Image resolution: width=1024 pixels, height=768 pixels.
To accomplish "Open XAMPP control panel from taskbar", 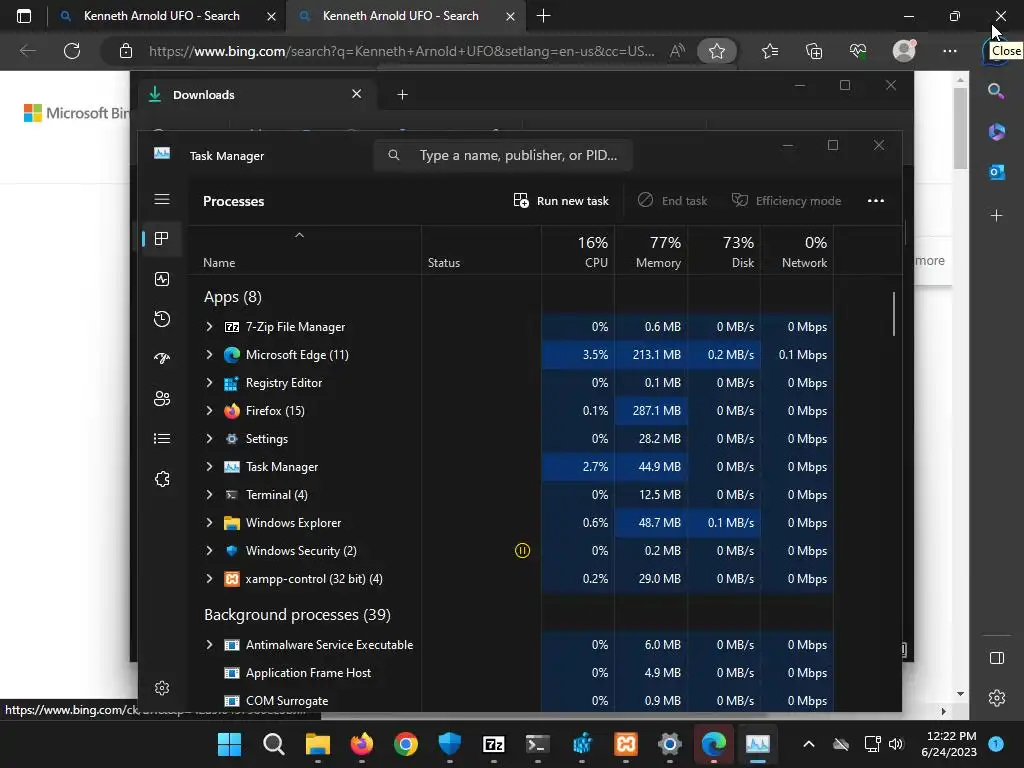I will click(626, 744).
